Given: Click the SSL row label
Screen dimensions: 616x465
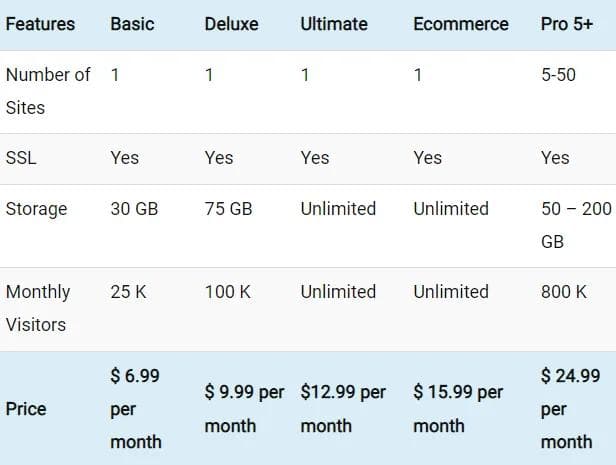Looking at the screenshot, I should pos(22,158).
